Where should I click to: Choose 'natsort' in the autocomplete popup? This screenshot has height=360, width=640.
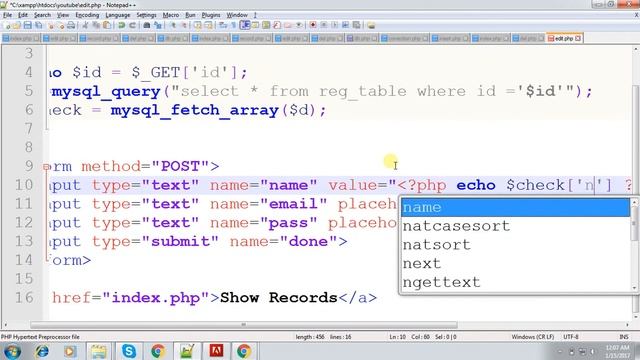click(516, 245)
